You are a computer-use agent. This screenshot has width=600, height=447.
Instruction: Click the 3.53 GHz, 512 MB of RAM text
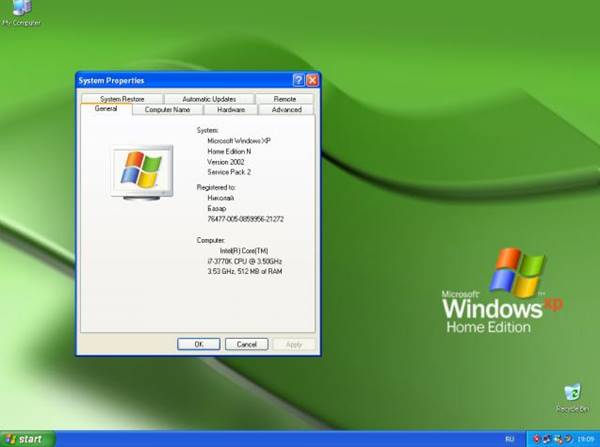[x=245, y=271]
